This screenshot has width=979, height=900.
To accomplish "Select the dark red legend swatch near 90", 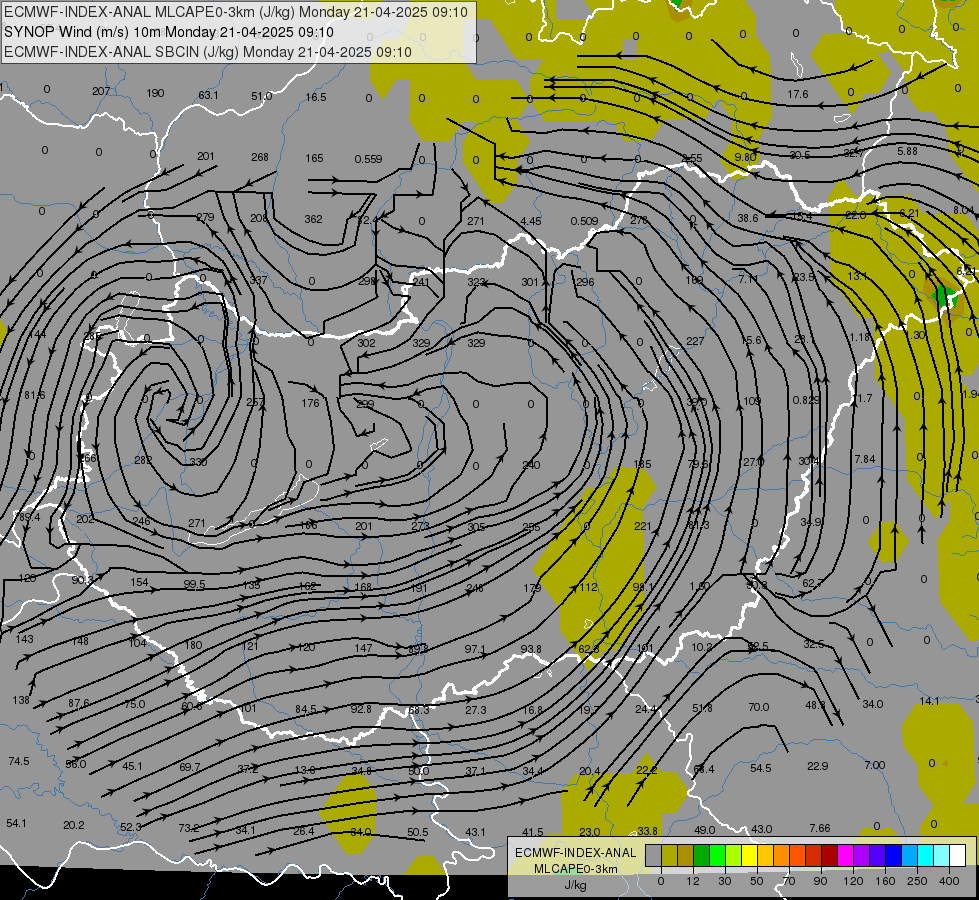I will tap(830, 855).
